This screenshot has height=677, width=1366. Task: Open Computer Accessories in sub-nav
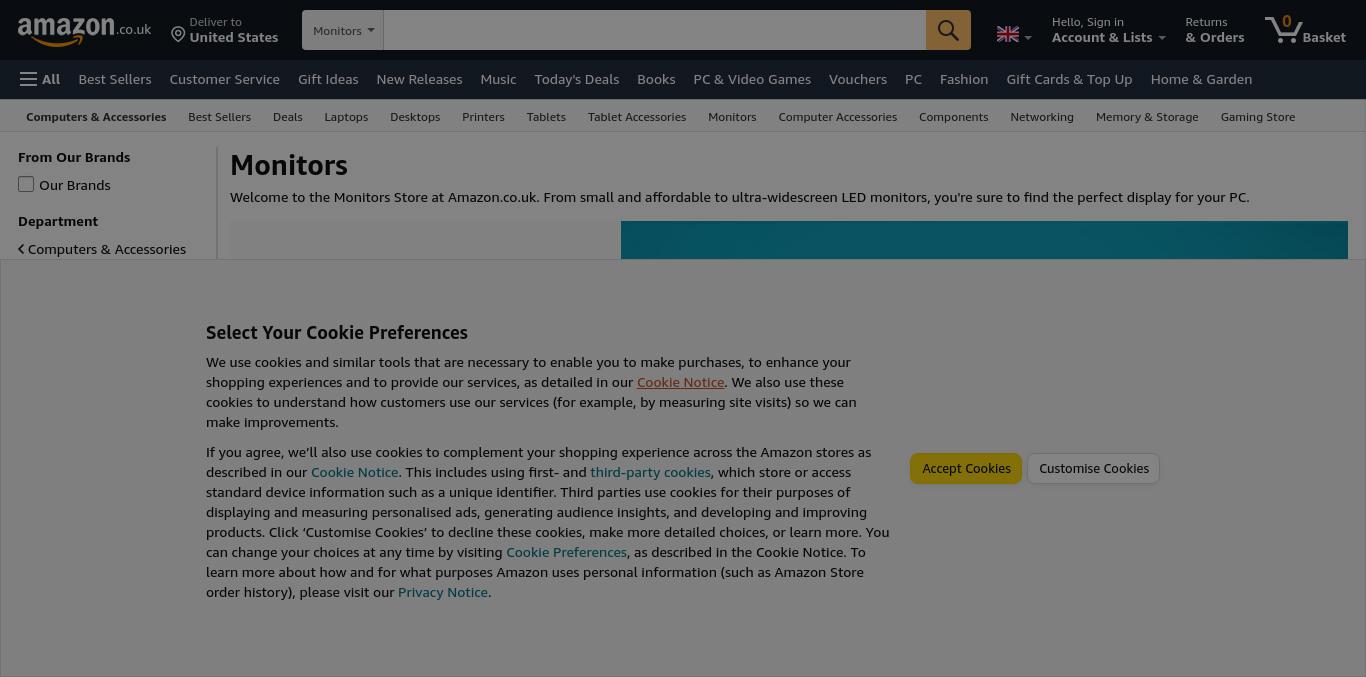pos(837,117)
